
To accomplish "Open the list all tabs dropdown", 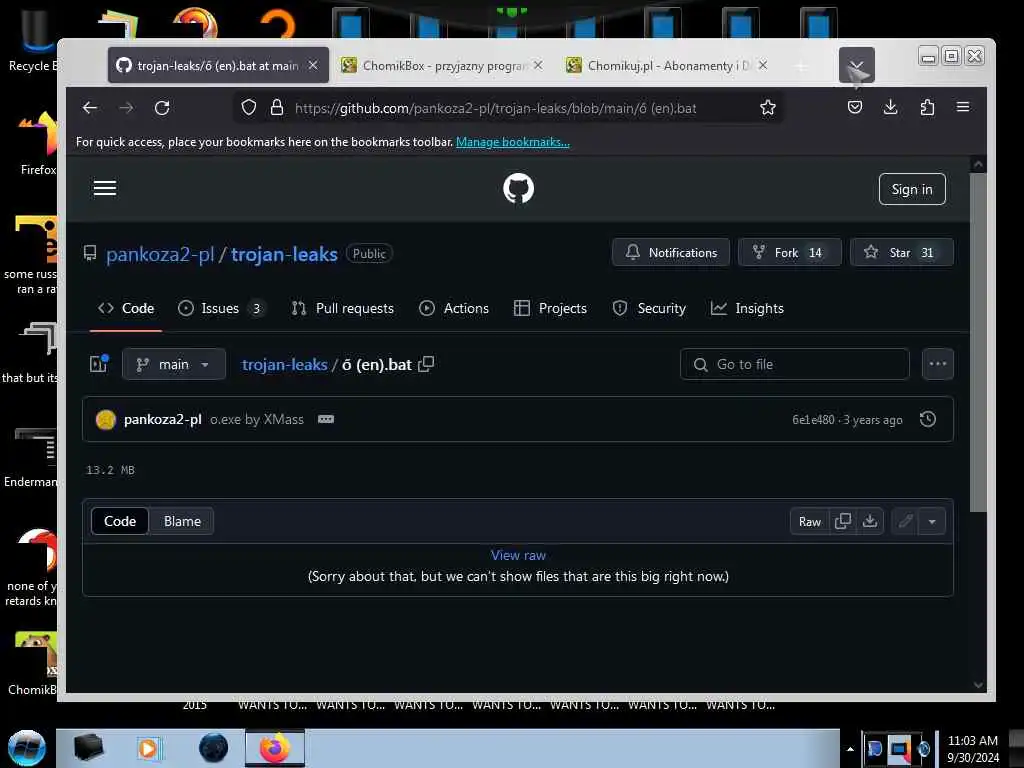I will coord(857,65).
